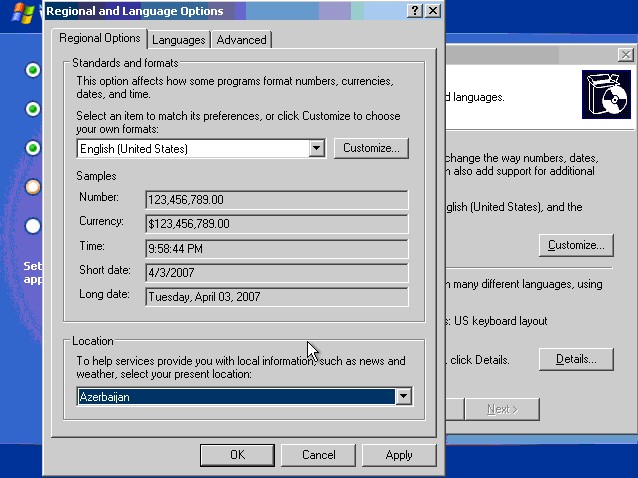Image resolution: width=638 pixels, height=478 pixels.
Task: Close the Regional and Language Options dialog
Action: (432, 10)
